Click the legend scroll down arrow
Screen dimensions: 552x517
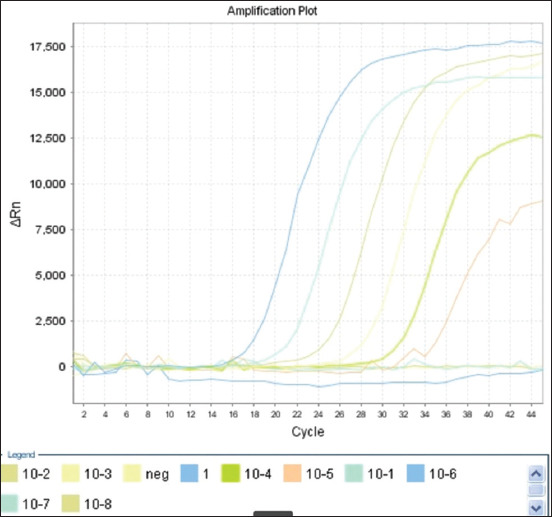coord(537,507)
